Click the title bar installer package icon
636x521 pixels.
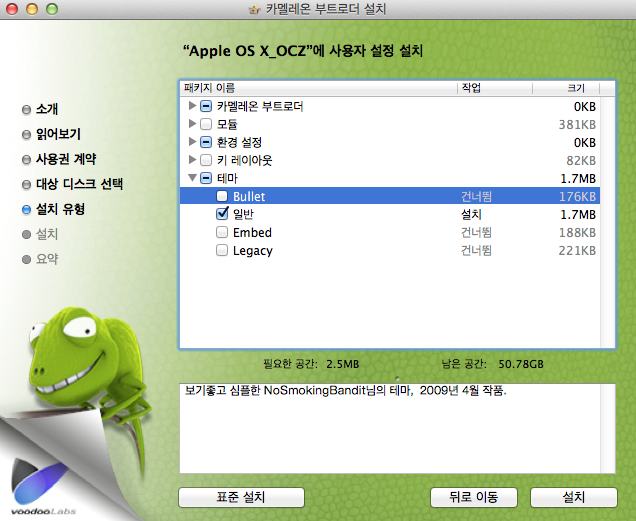[254, 9]
